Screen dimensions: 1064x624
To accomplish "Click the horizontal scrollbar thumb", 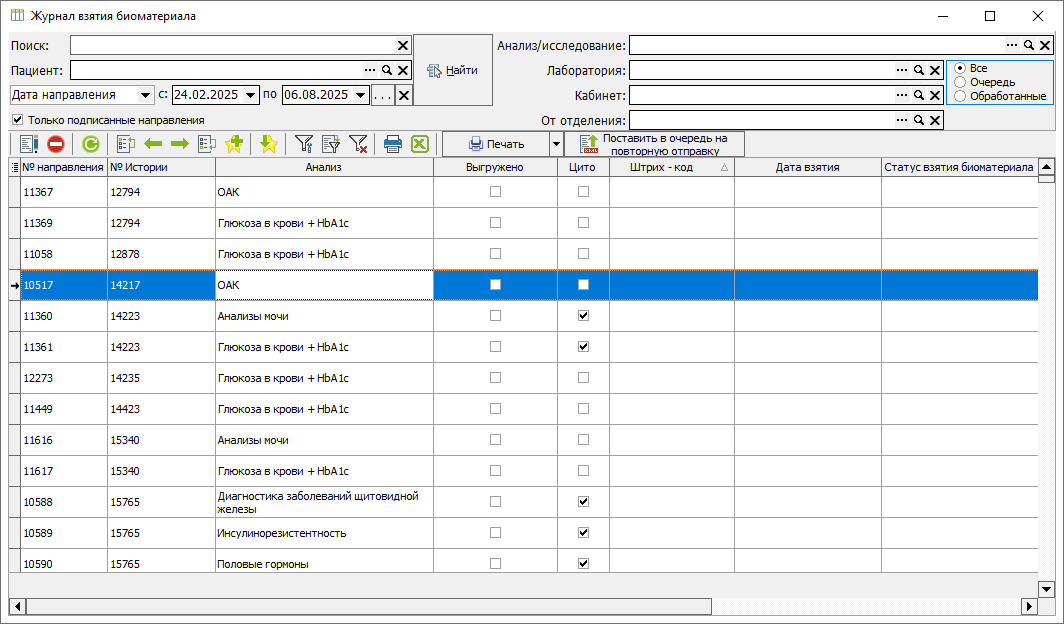I will 368,606.
